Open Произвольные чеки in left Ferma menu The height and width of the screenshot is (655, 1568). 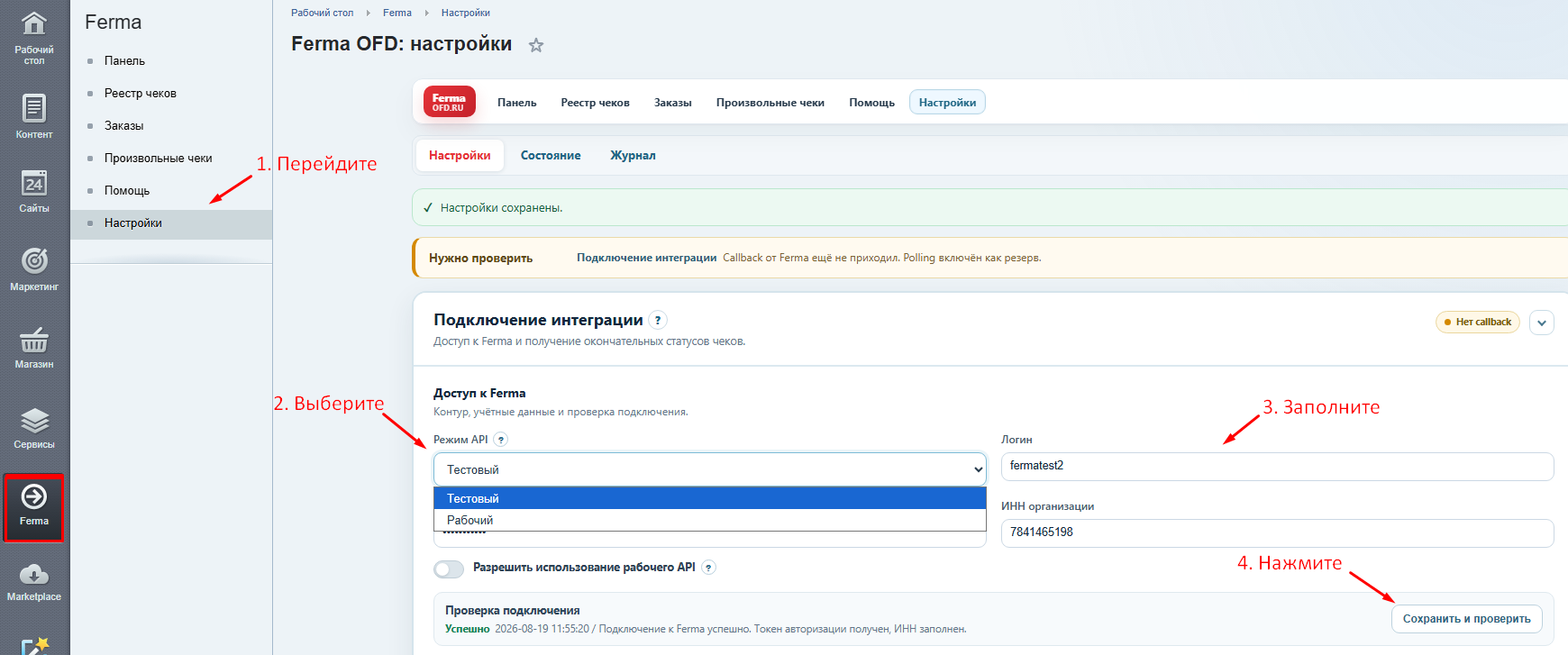pos(159,159)
